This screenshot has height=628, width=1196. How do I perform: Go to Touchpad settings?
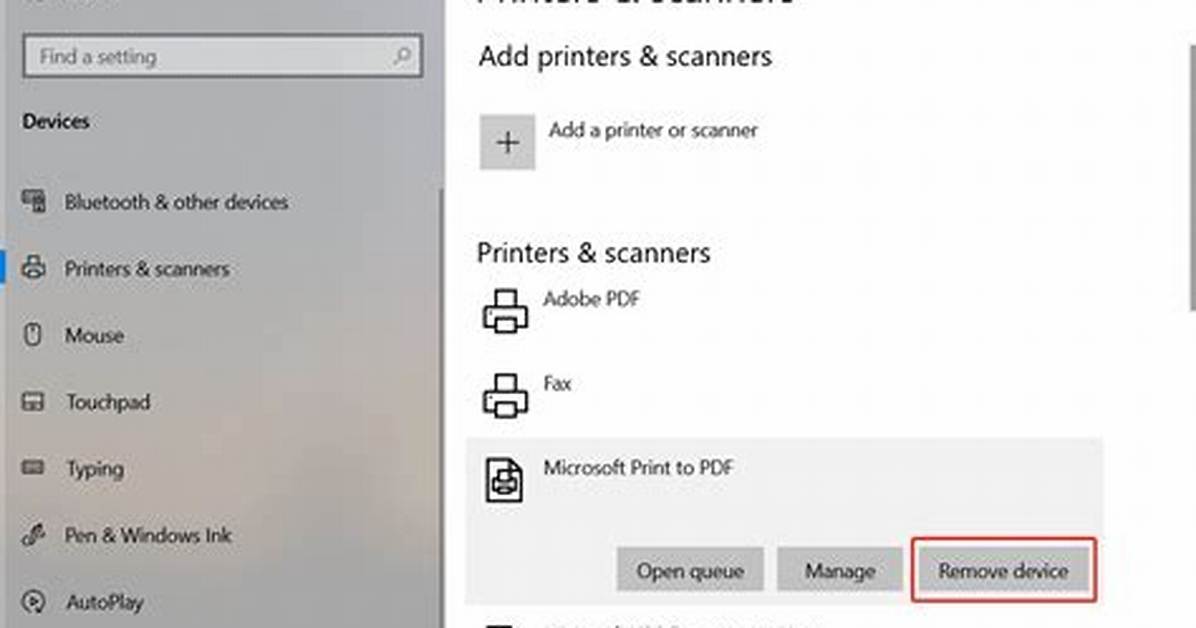pos(108,402)
